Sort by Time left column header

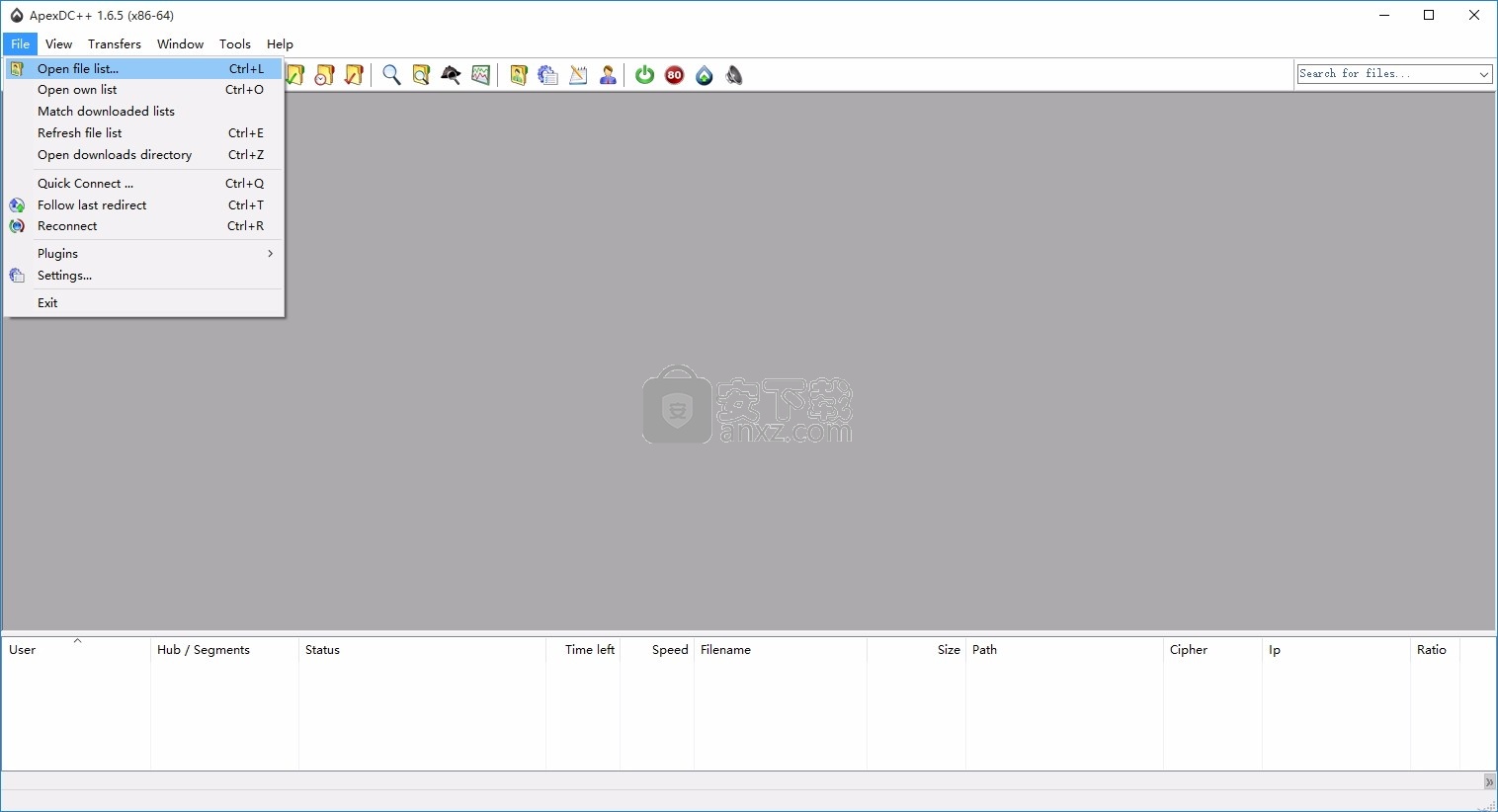(x=583, y=650)
